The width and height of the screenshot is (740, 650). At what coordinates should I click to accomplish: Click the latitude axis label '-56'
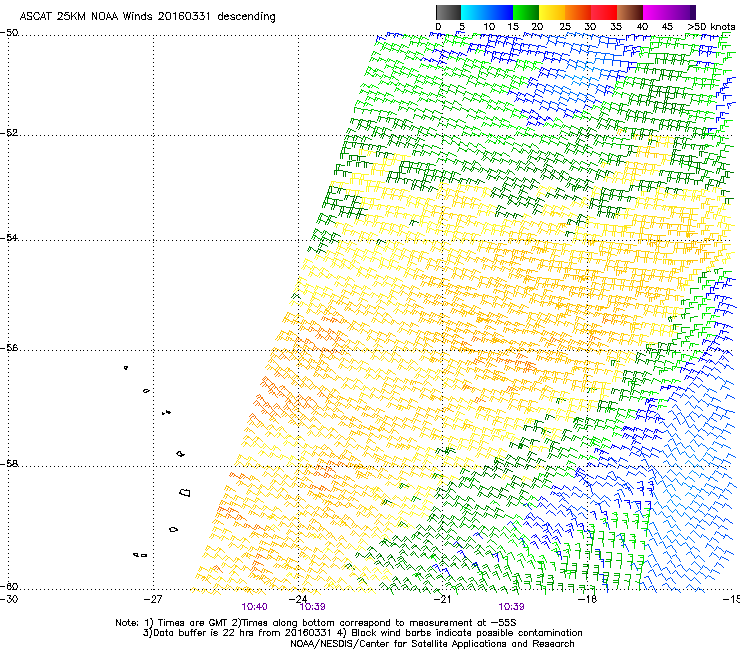click(x=9, y=348)
